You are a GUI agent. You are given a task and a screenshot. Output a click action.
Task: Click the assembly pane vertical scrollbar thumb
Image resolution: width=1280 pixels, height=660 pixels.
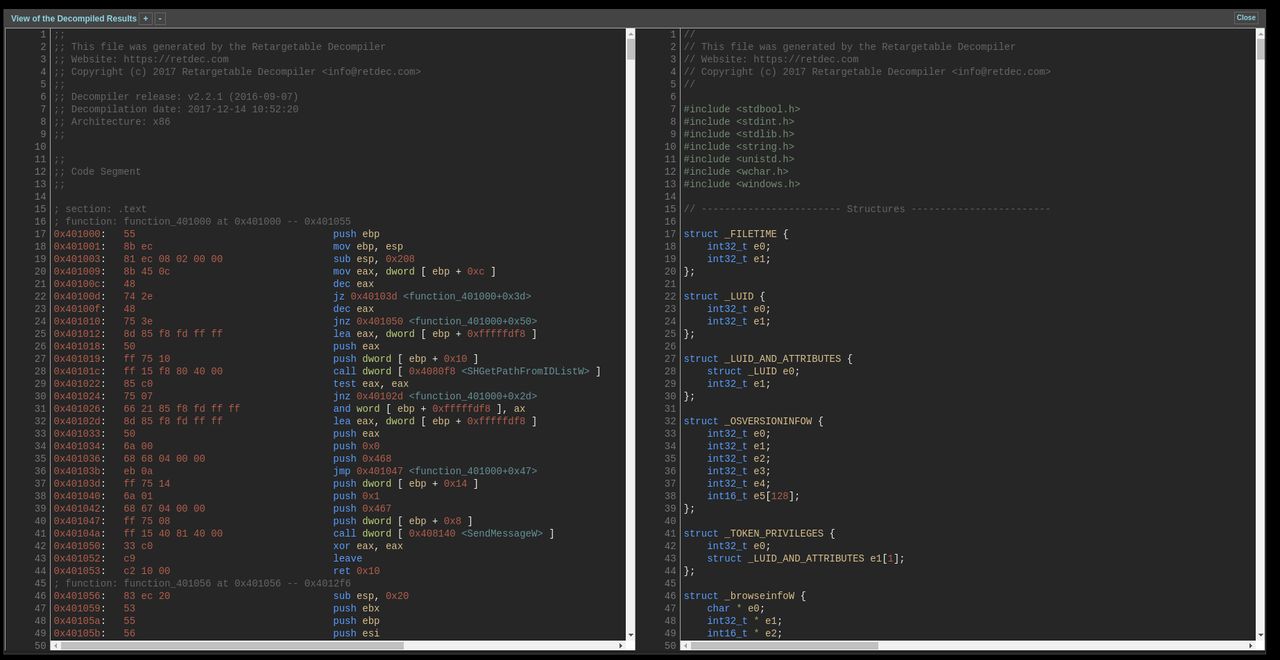point(630,49)
